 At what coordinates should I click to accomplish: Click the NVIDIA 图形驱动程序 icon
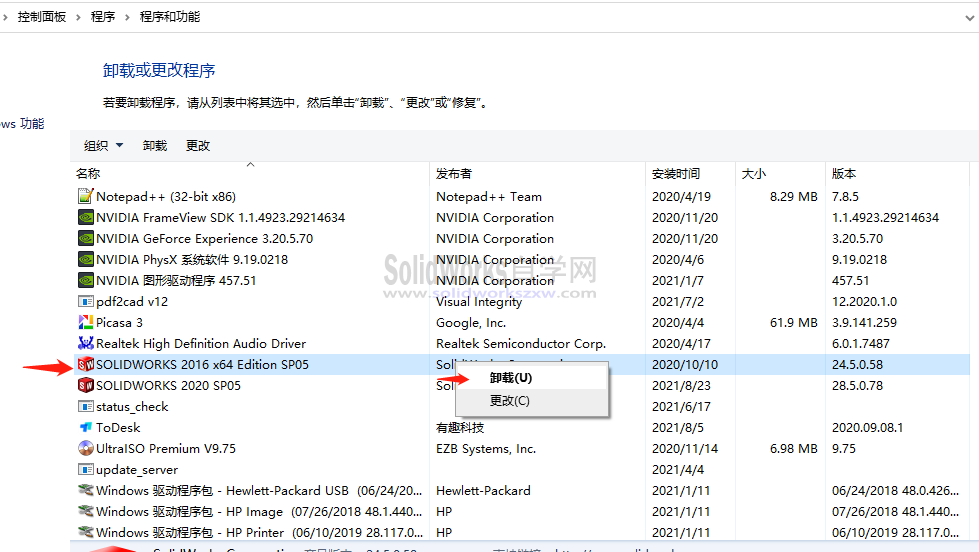coord(86,280)
